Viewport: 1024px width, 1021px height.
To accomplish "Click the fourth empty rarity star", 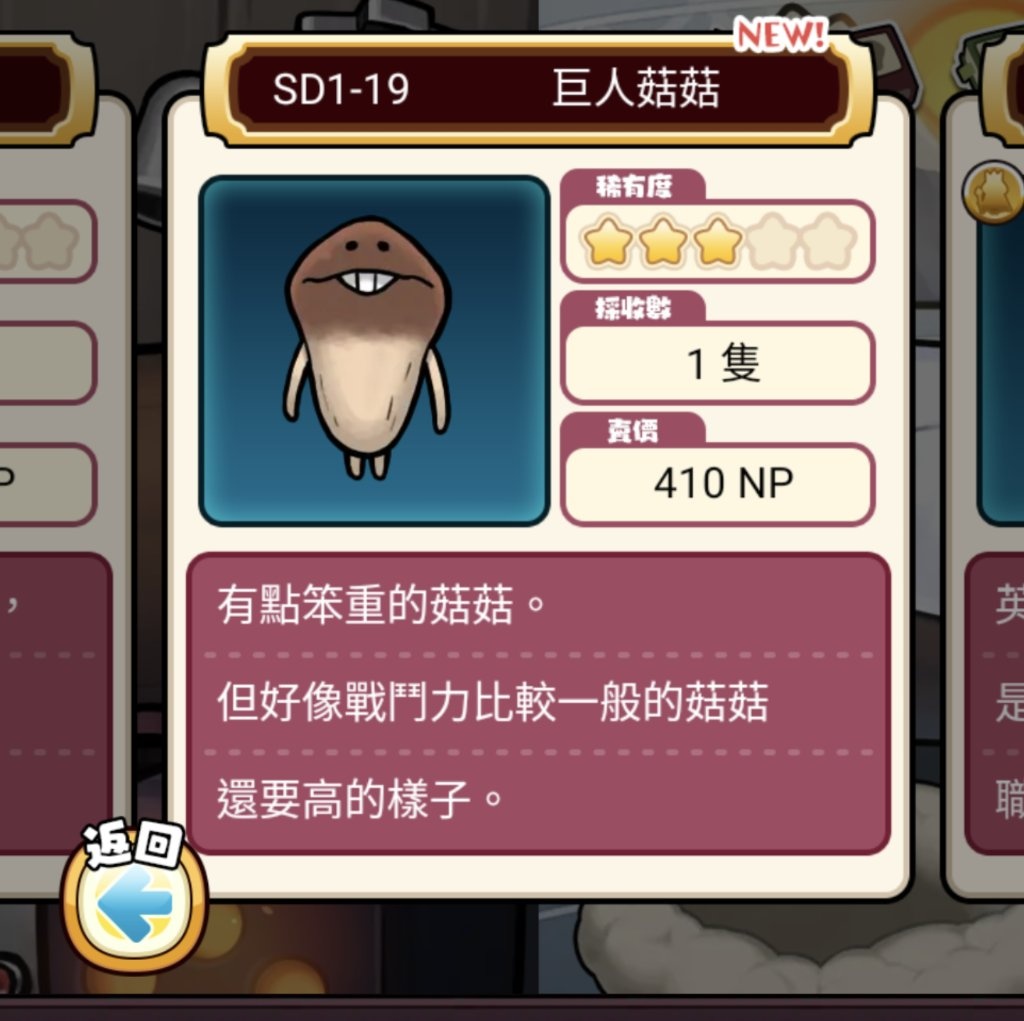I will 773,242.
